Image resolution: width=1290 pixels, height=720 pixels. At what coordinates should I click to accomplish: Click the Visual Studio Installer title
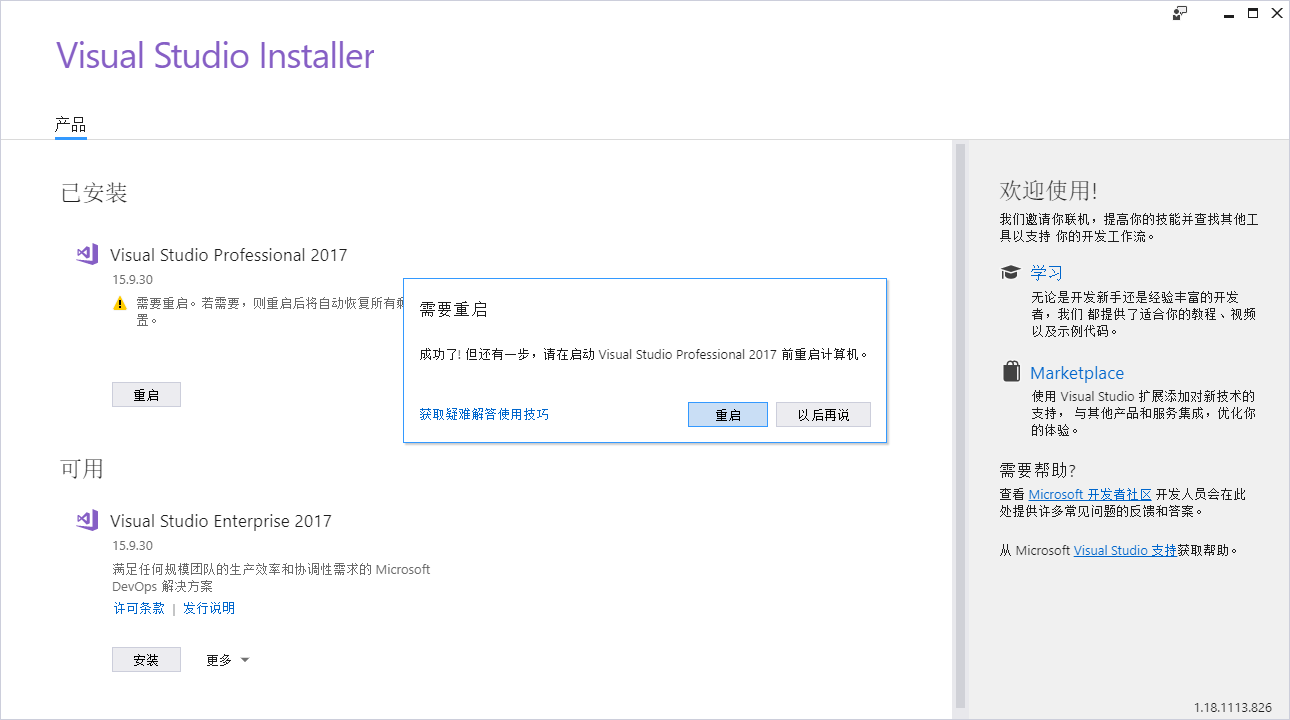(215, 55)
